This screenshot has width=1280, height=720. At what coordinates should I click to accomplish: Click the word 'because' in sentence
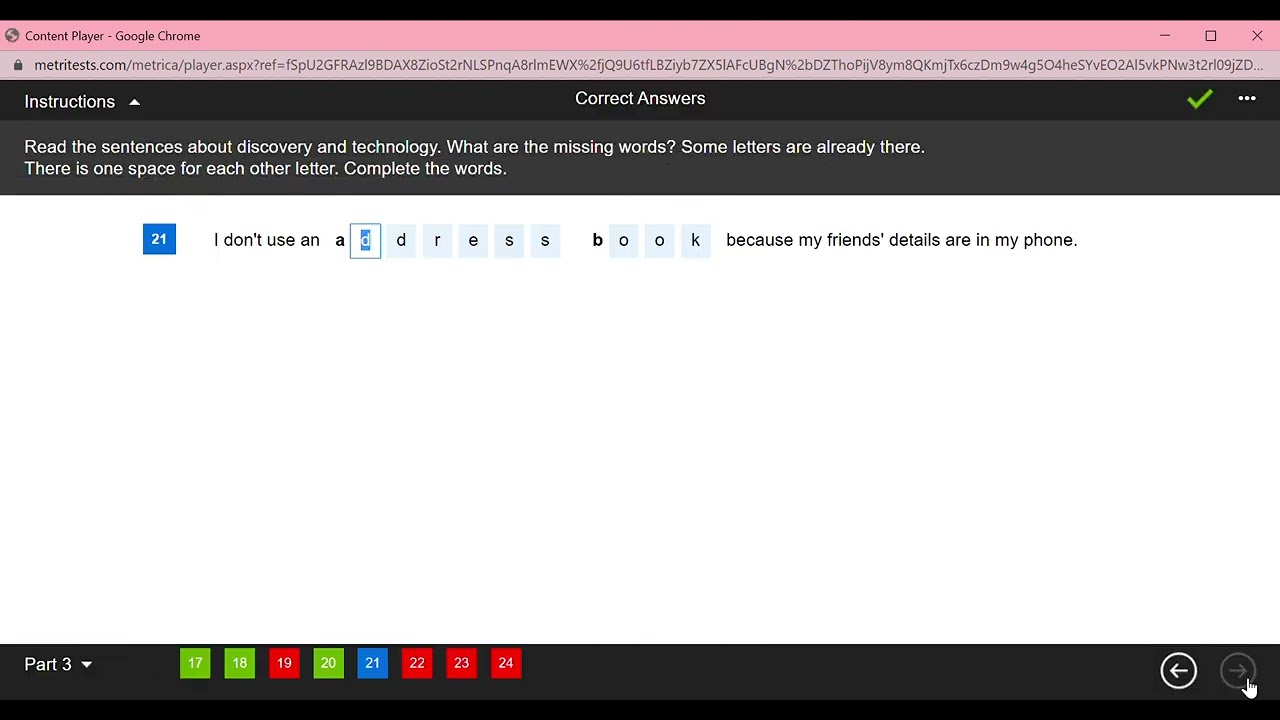click(759, 240)
